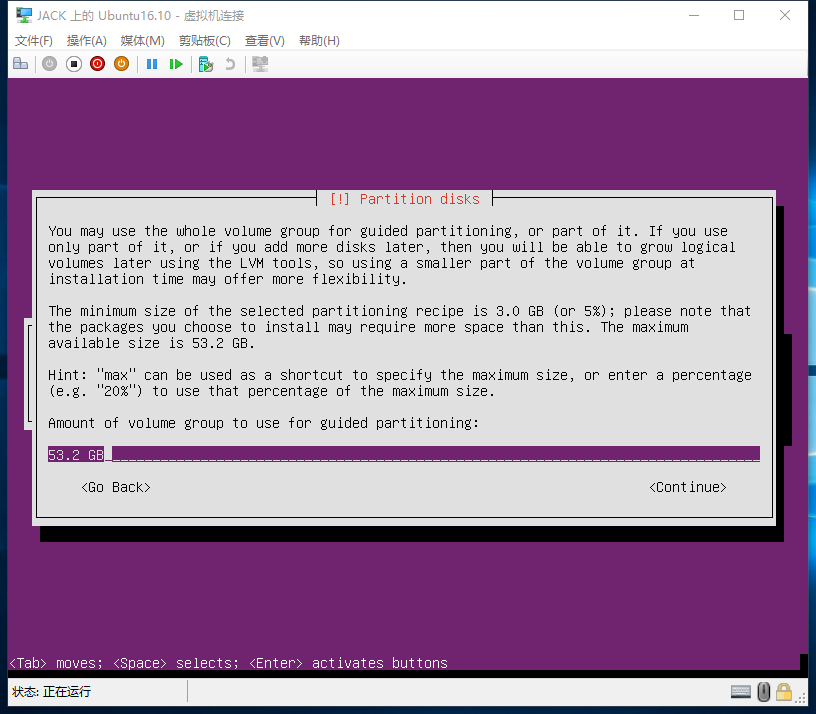Open the 文件(F) menu

34,41
